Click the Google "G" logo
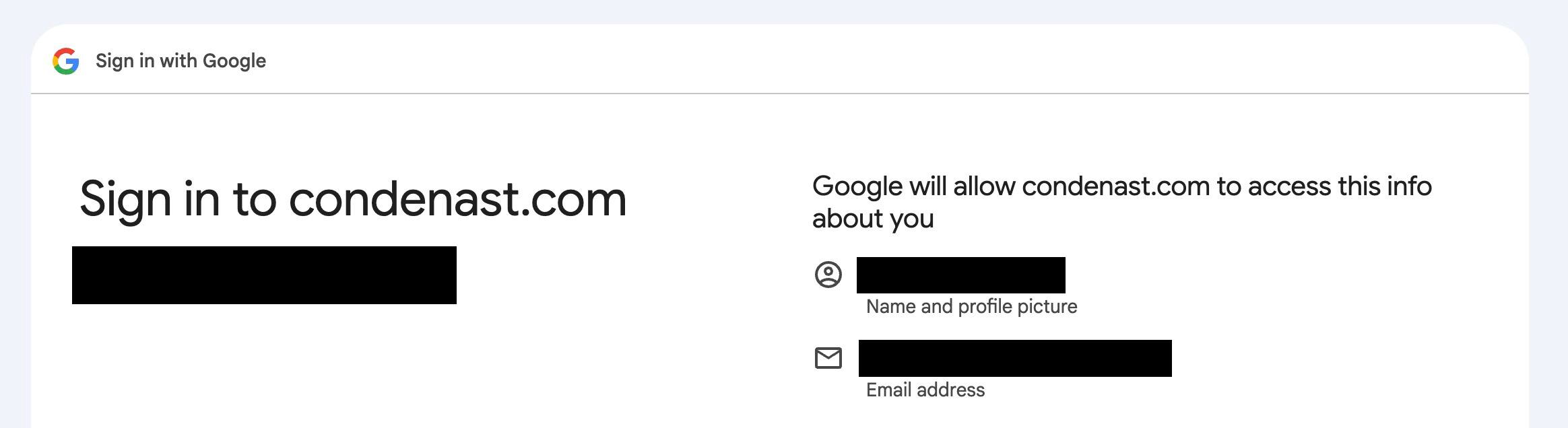The height and width of the screenshot is (428, 1568). [x=66, y=61]
